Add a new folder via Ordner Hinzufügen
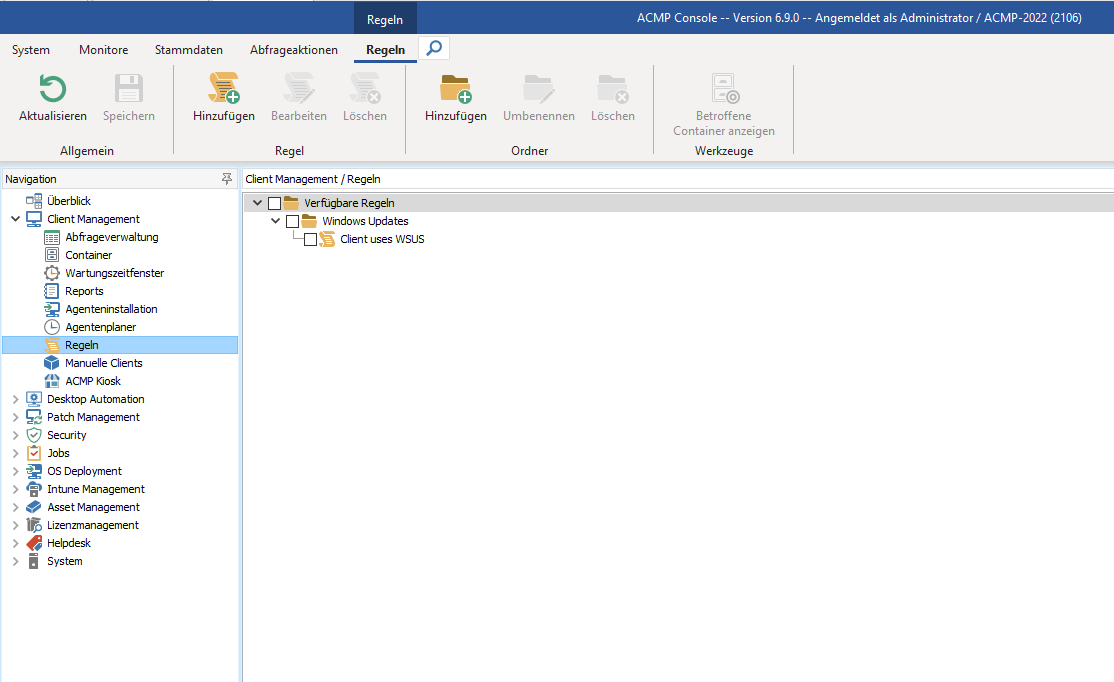Viewport: 1114px width, 682px height. point(455,90)
